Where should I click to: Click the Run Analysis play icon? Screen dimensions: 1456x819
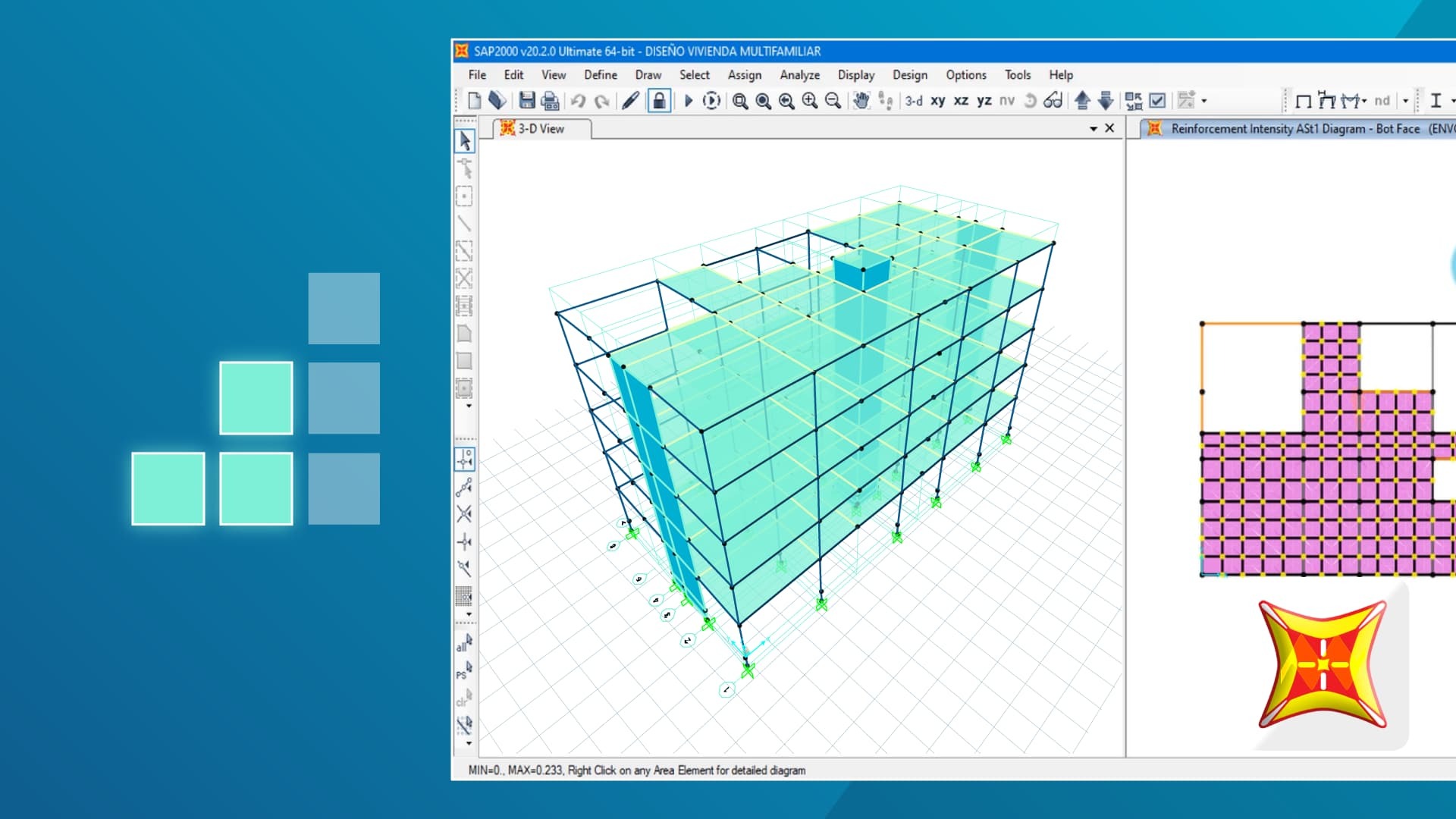[689, 100]
